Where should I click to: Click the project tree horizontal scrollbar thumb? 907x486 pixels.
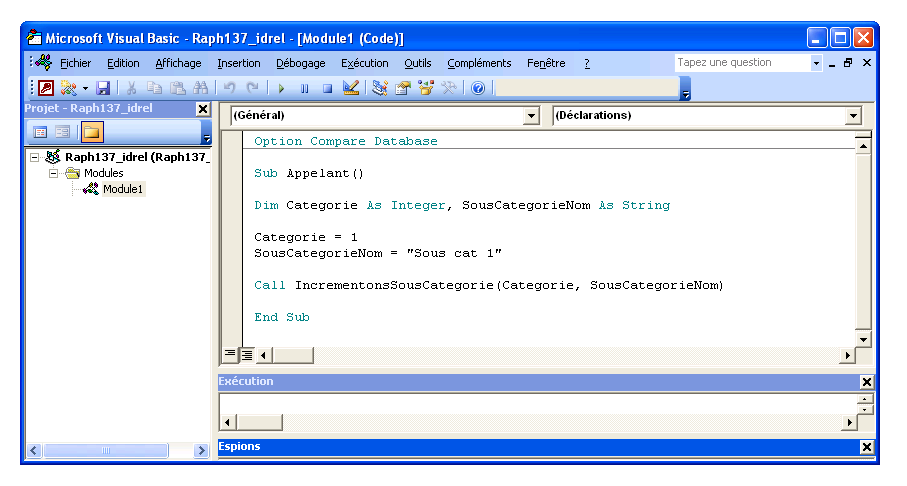pyautogui.click(x=105, y=450)
